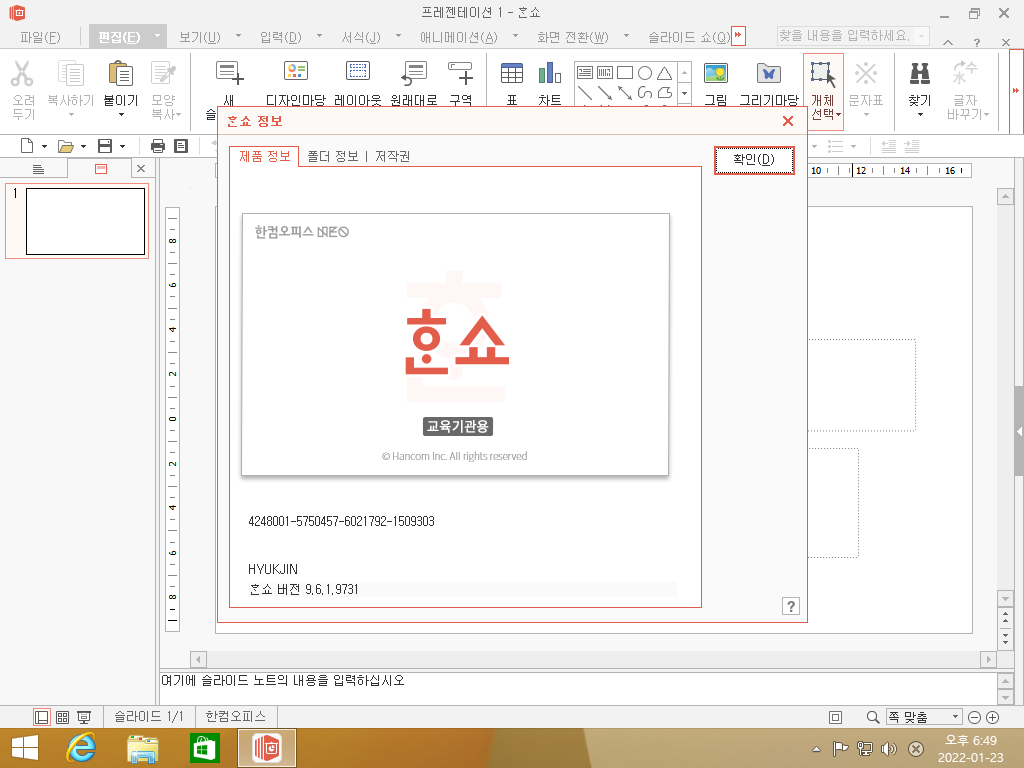This screenshot has height=768, width=1024.
Task: Open Internet Explorer from taskbar
Action: (81, 748)
